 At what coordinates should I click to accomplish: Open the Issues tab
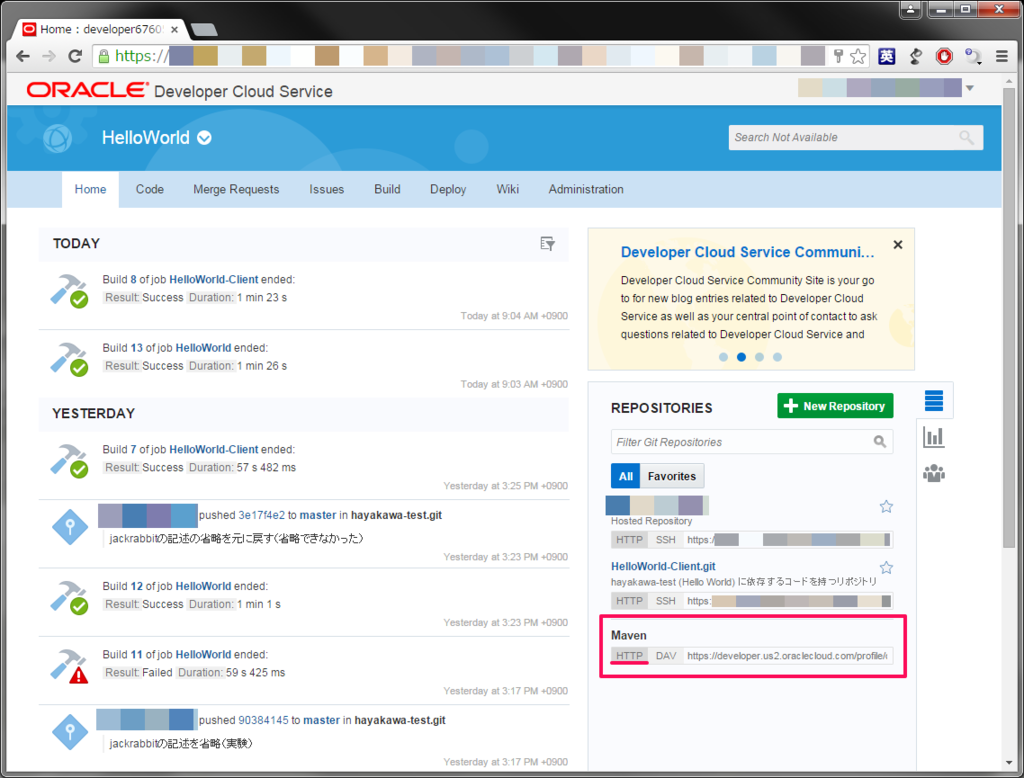pyautogui.click(x=327, y=189)
